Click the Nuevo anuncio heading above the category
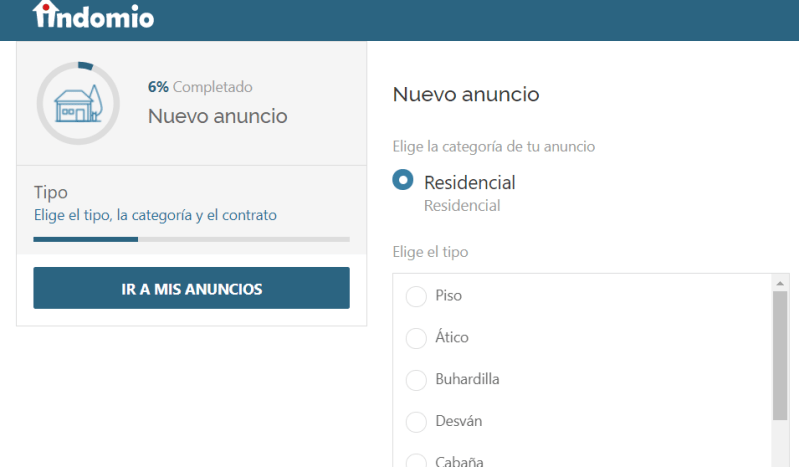Image resolution: width=799 pixels, height=467 pixels. point(465,95)
